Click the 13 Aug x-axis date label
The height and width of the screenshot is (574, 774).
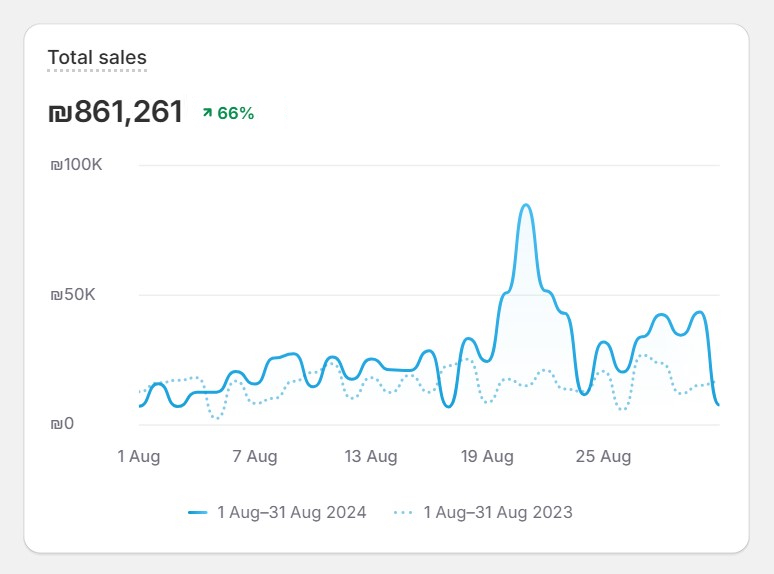(371, 456)
